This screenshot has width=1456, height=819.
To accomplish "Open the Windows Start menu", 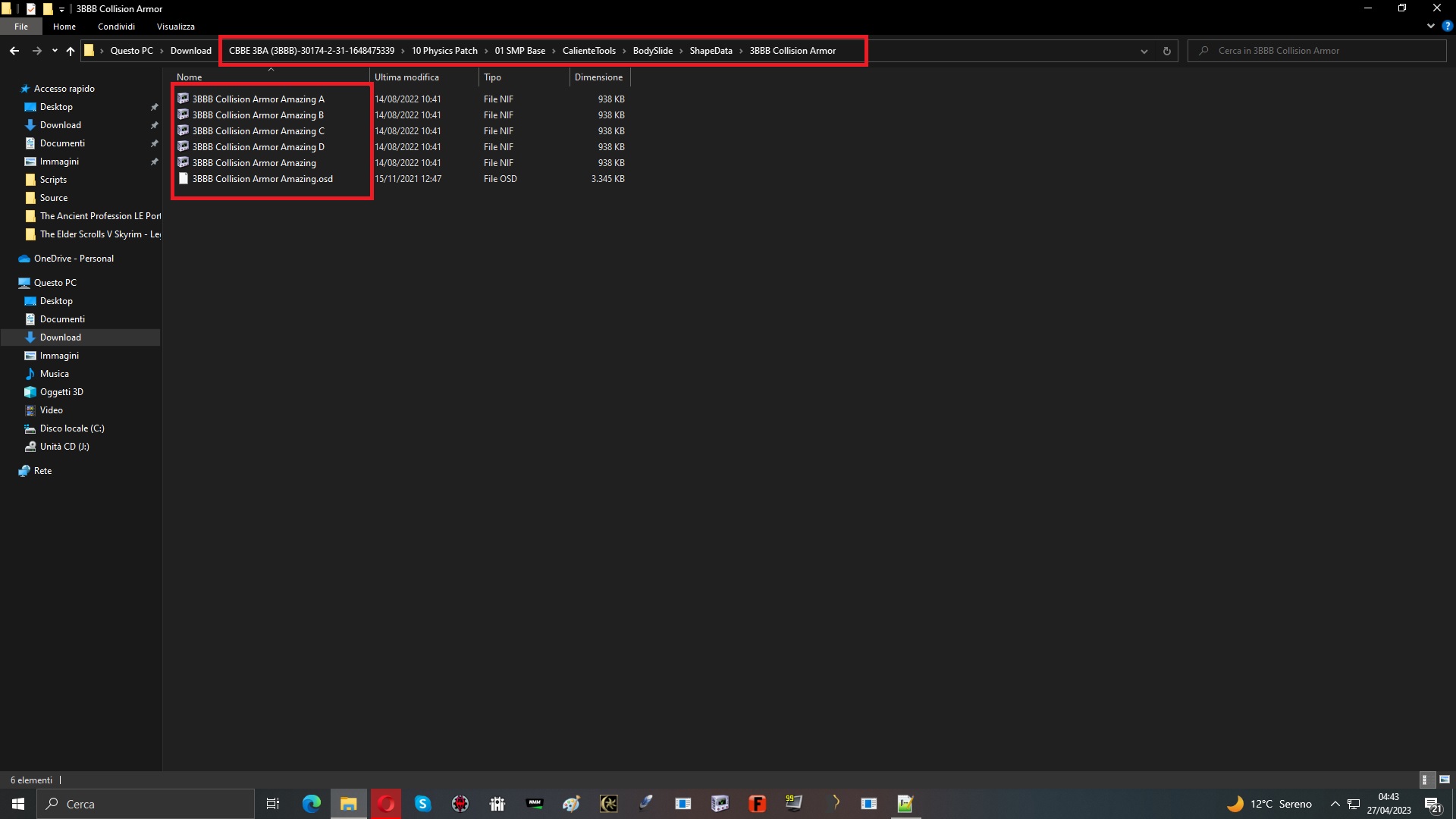I will [x=18, y=804].
